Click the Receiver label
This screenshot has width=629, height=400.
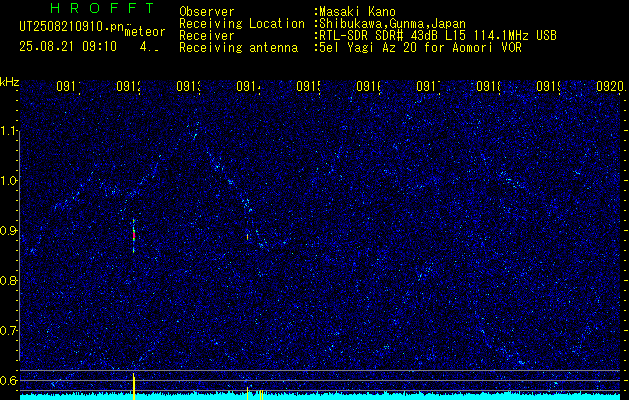click(x=207, y=36)
